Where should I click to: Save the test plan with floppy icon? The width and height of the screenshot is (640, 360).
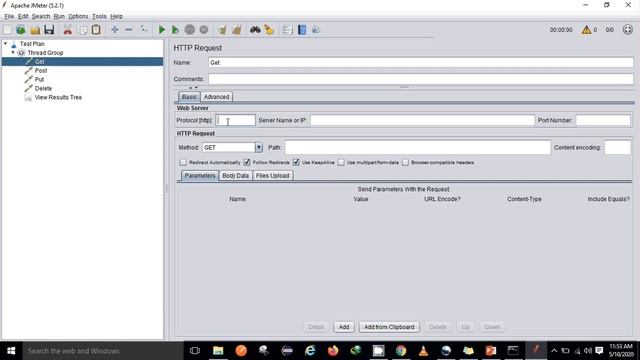(49, 30)
